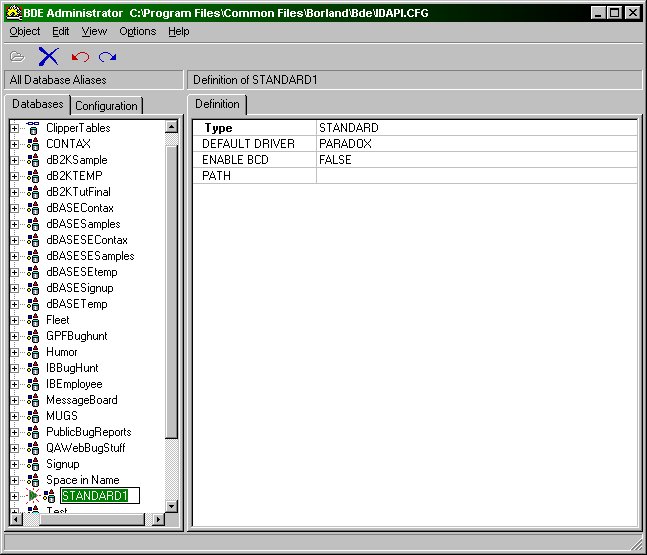Image resolution: width=647 pixels, height=555 pixels.
Task: Click the dB2KSample database icon
Action: tap(33, 160)
